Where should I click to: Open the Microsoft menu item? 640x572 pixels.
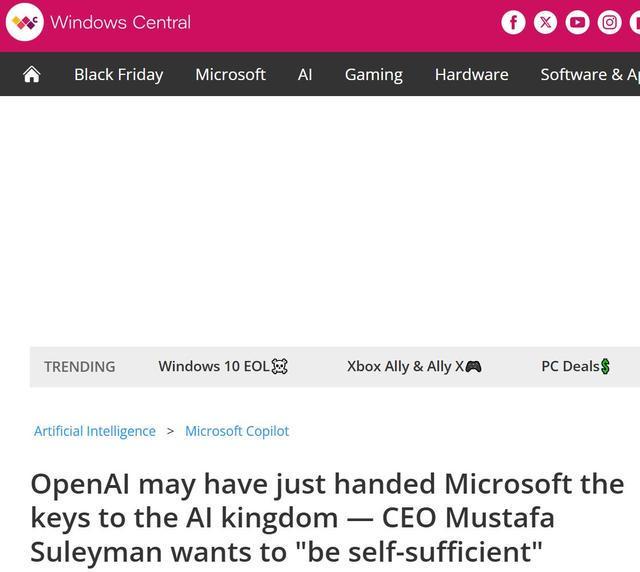230,75
